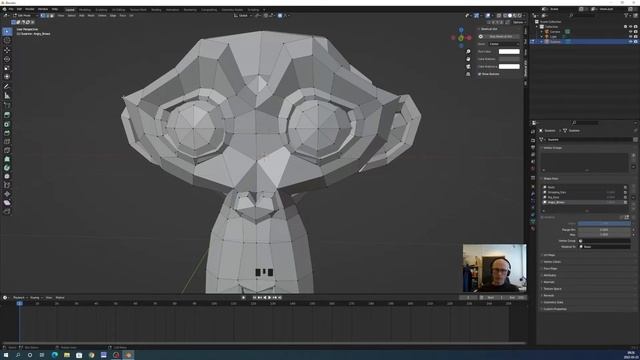The height and width of the screenshot is (360, 640).
Task: Open the green Object Data properties tab
Action: (533, 221)
